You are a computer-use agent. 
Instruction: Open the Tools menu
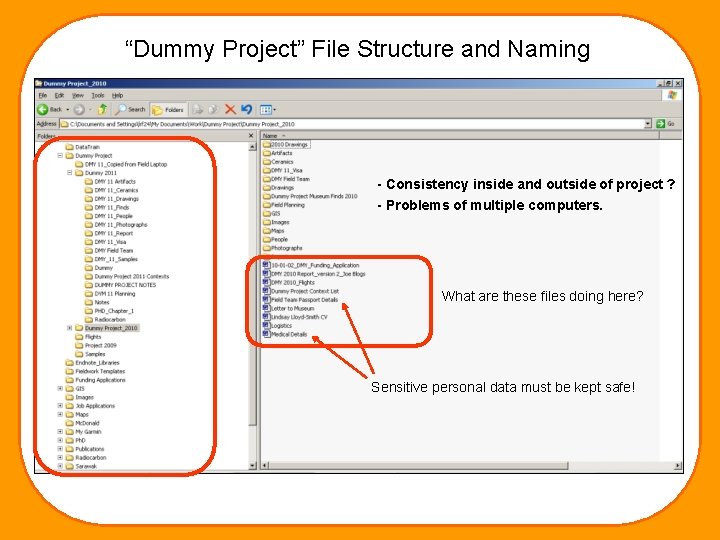click(x=98, y=96)
